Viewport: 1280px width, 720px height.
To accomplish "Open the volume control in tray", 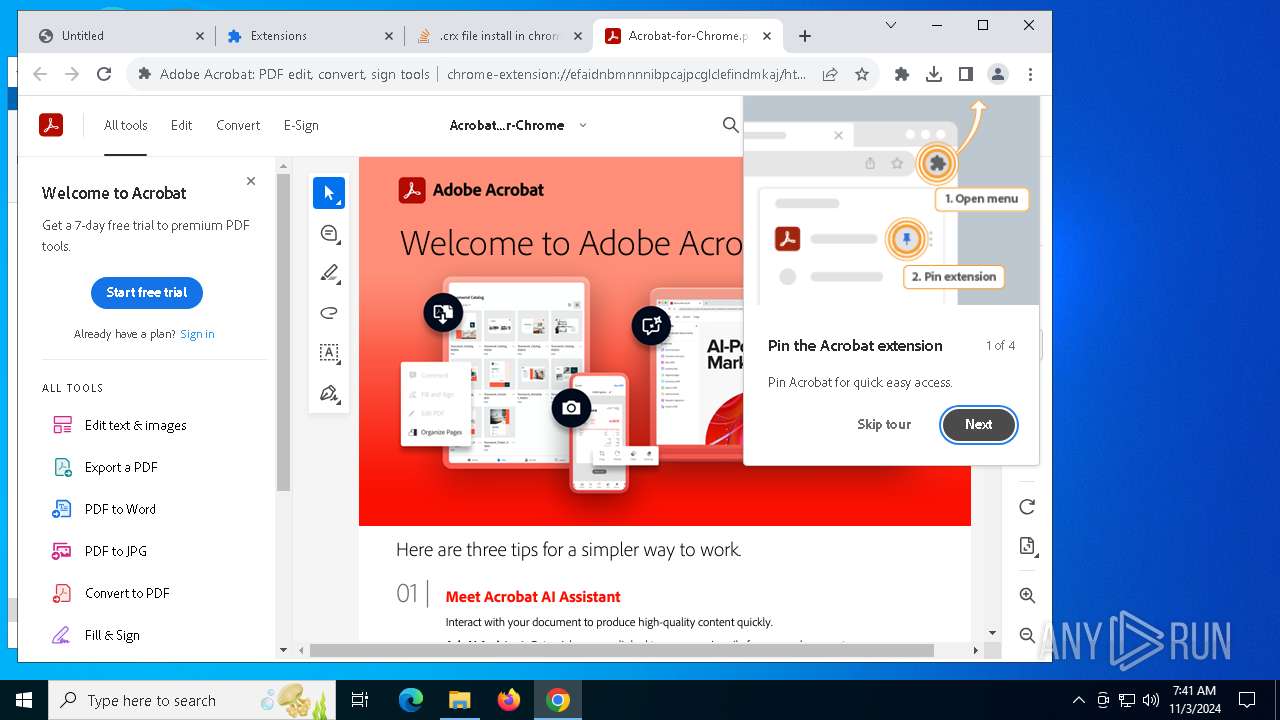I will pos(1151,700).
